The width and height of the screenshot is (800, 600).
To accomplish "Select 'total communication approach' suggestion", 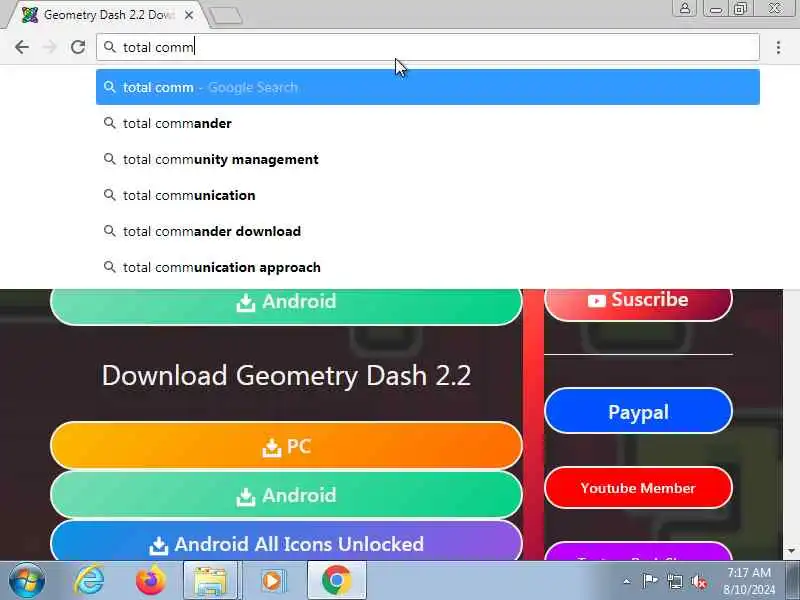I will tap(428, 267).
